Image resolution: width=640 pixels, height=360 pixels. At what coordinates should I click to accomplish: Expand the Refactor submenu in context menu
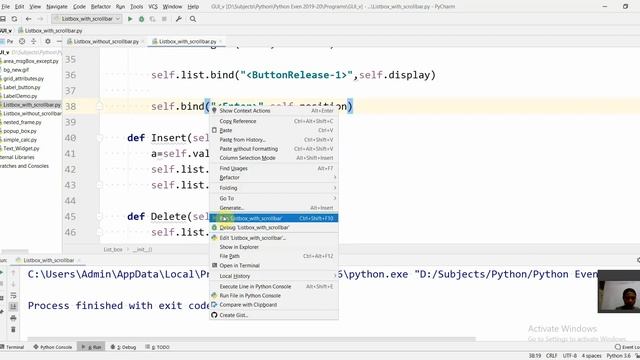(273, 177)
